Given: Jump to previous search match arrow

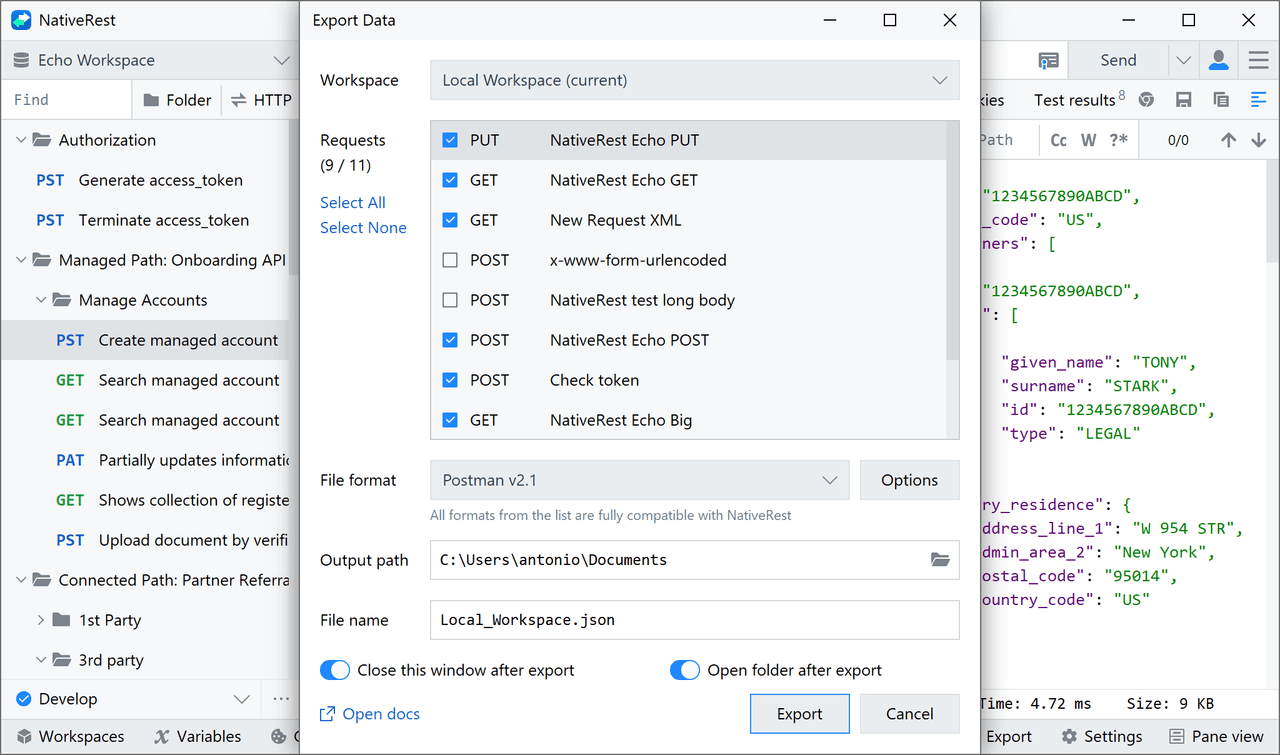Looking at the screenshot, I should point(1229,140).
